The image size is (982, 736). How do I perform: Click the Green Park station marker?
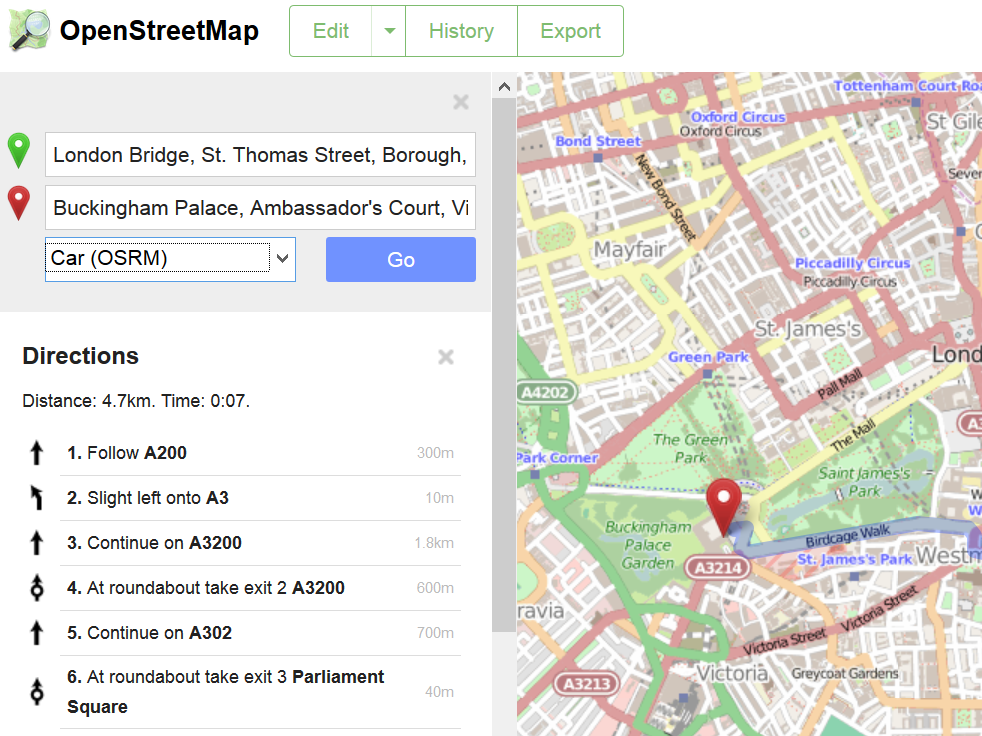(707, 374)
